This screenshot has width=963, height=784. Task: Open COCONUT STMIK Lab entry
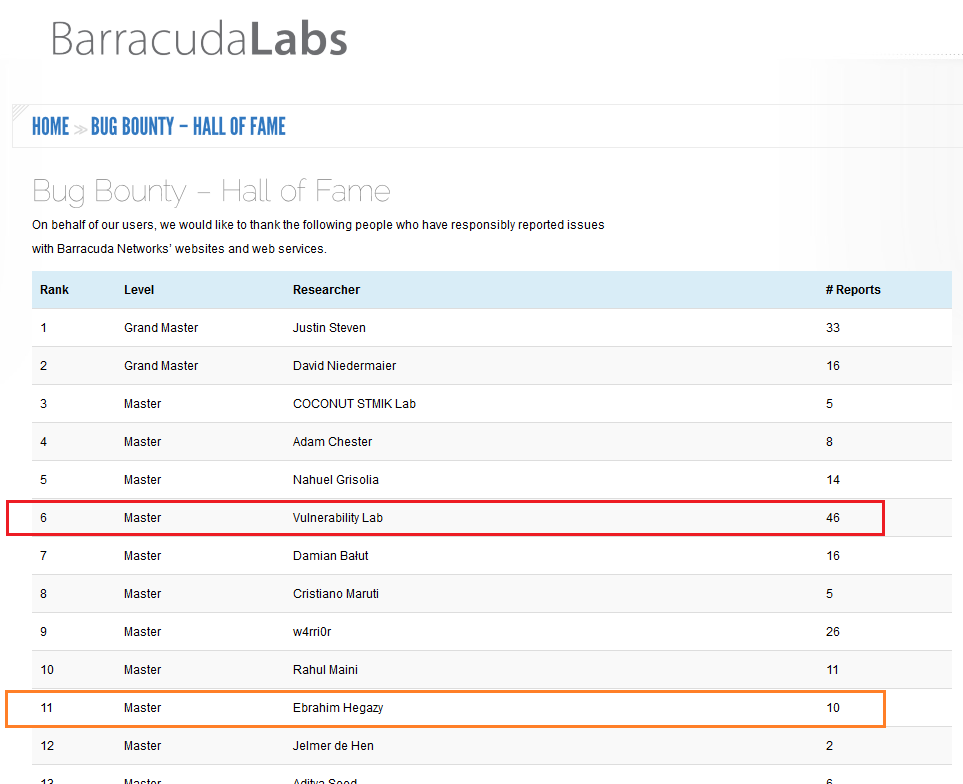[354, 403]
